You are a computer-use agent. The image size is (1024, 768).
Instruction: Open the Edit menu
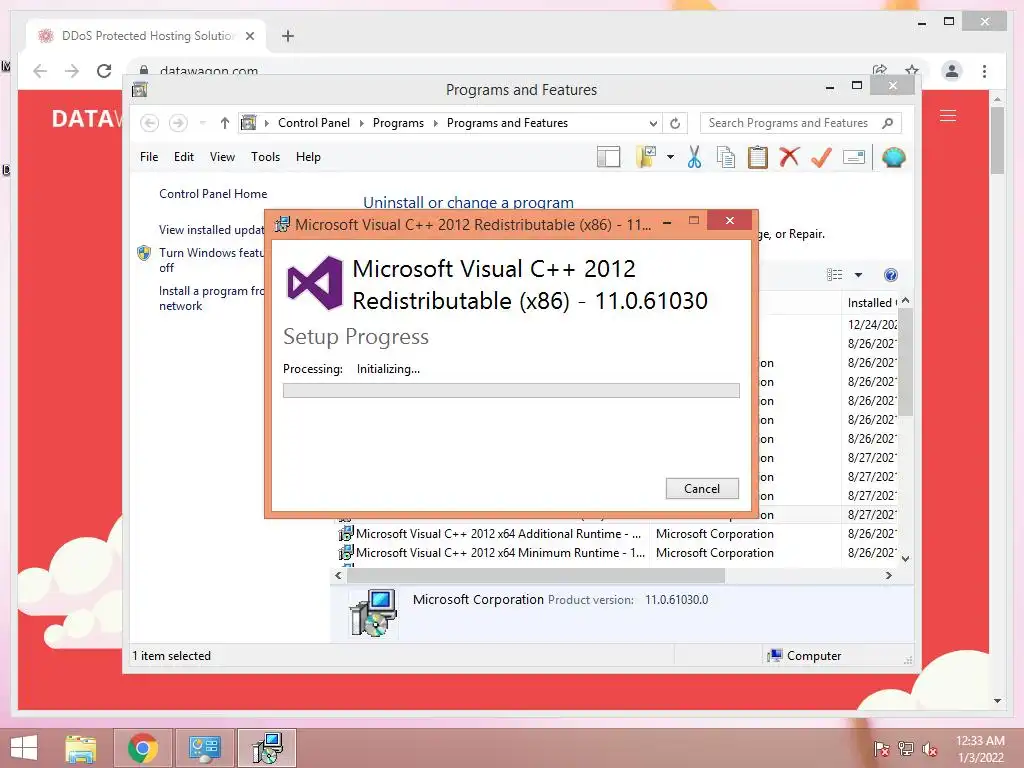(x=184, y=157)
